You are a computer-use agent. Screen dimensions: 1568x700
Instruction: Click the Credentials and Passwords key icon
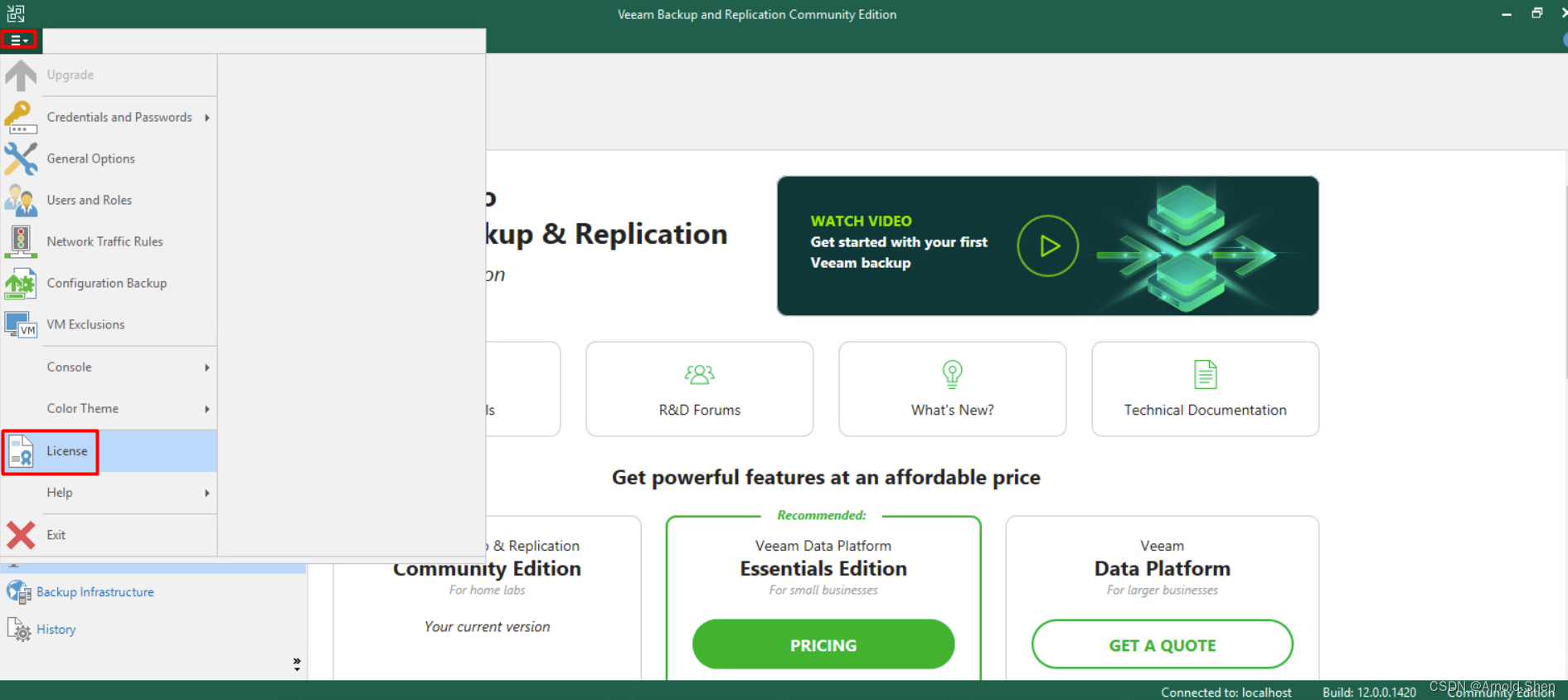point(21,117)
